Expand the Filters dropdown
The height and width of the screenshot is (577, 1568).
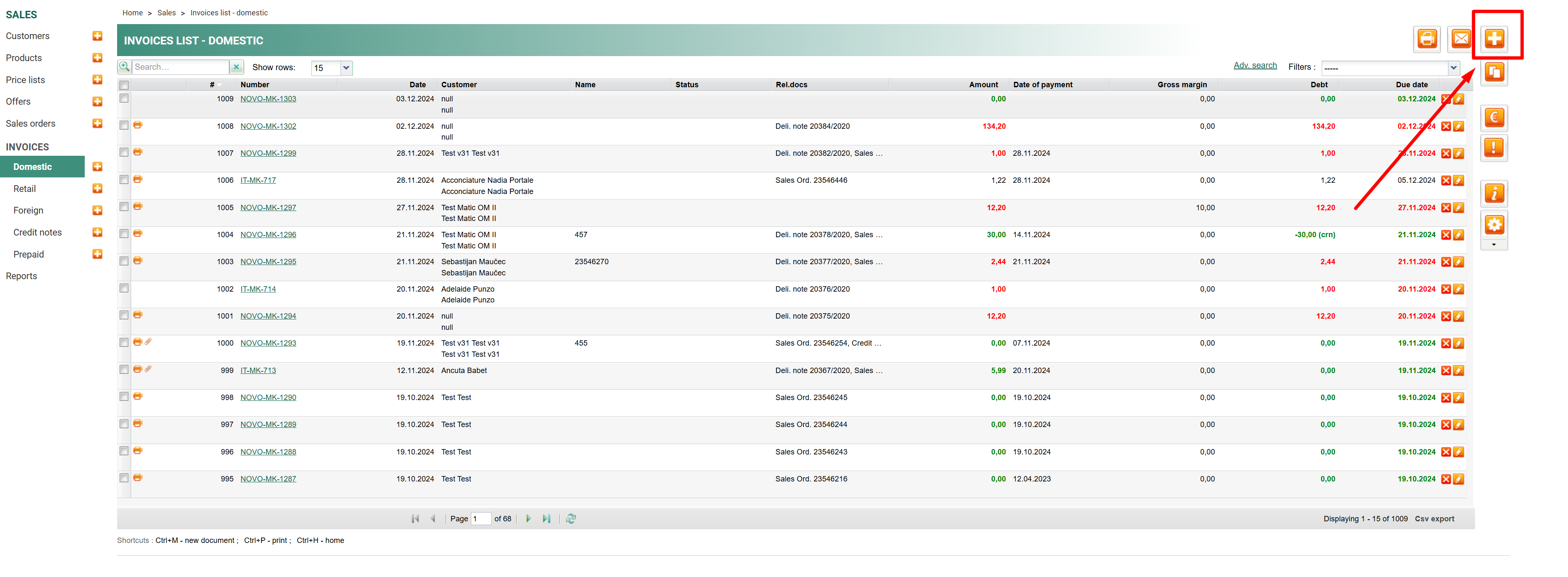[x=1453, y=68]
